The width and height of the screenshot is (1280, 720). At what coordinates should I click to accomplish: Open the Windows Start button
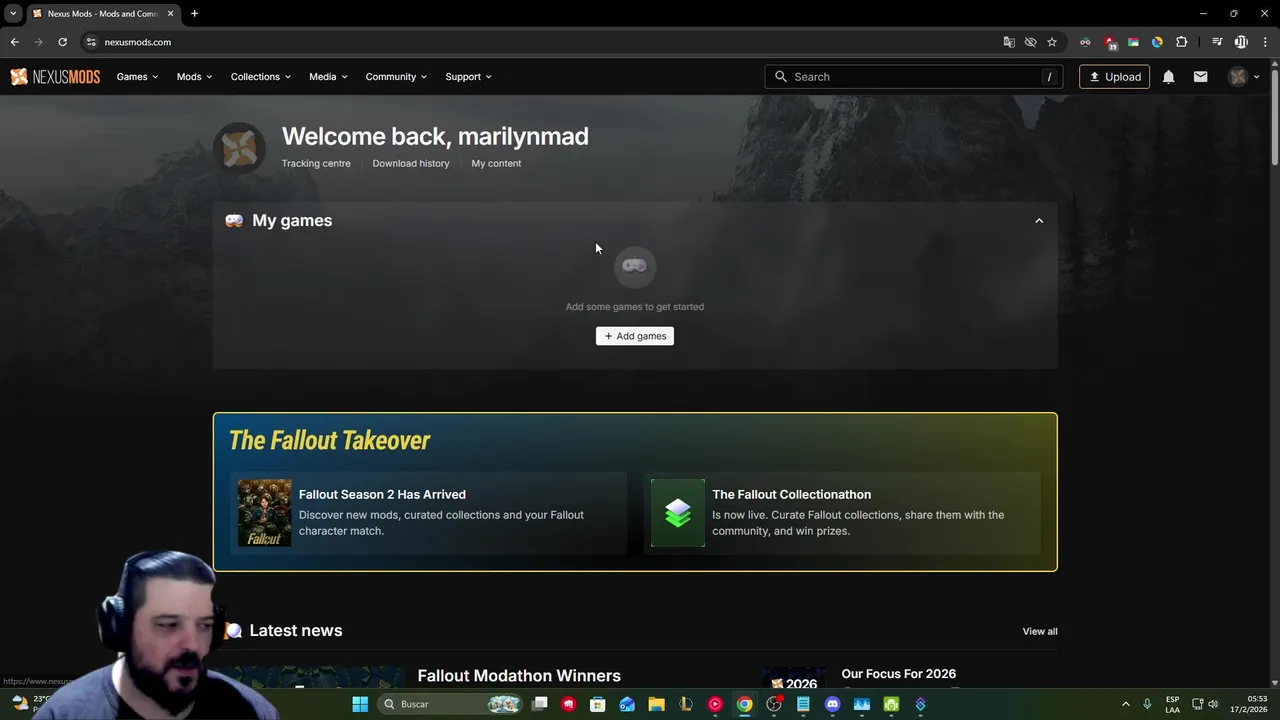[360, 704]
